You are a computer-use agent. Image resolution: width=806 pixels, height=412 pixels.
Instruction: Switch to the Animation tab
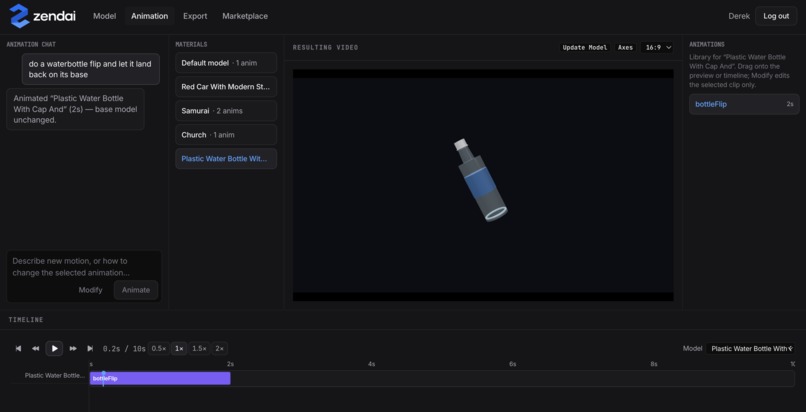pos(149,16)
